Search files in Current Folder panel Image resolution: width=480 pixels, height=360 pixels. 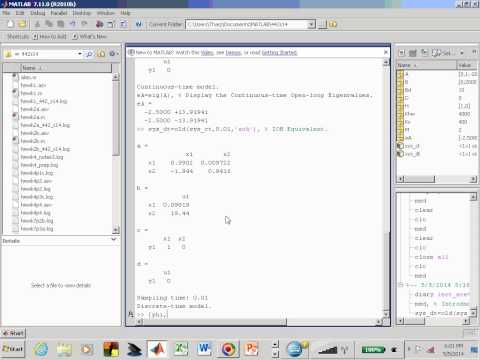[x=89, y=54]
